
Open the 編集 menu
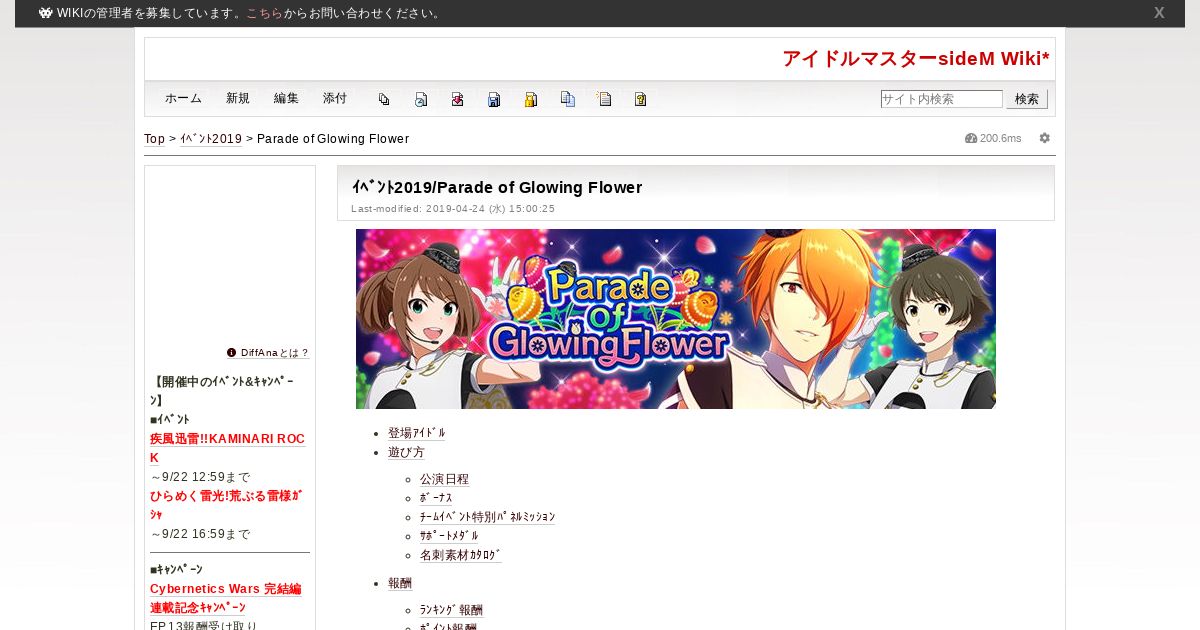[x=286, y=98]
